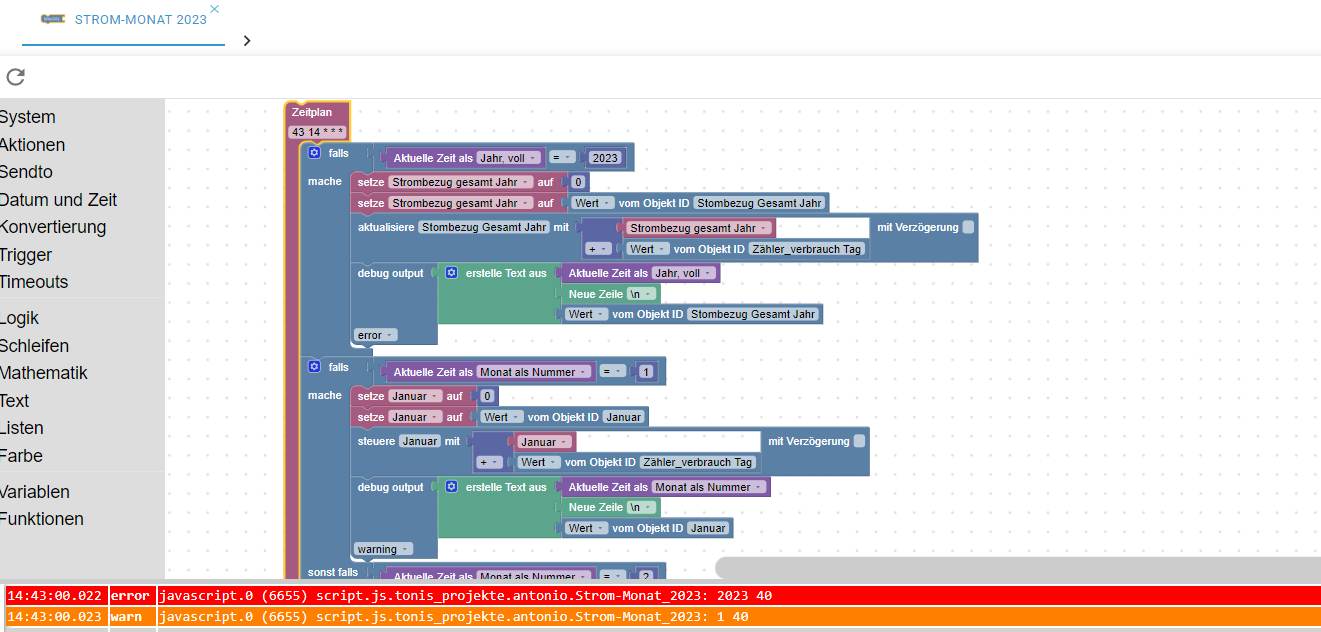Select Objekt ID 'Januar' in steuere block
This screenshot has height=632, width=1321.
(x=420, y=441)
